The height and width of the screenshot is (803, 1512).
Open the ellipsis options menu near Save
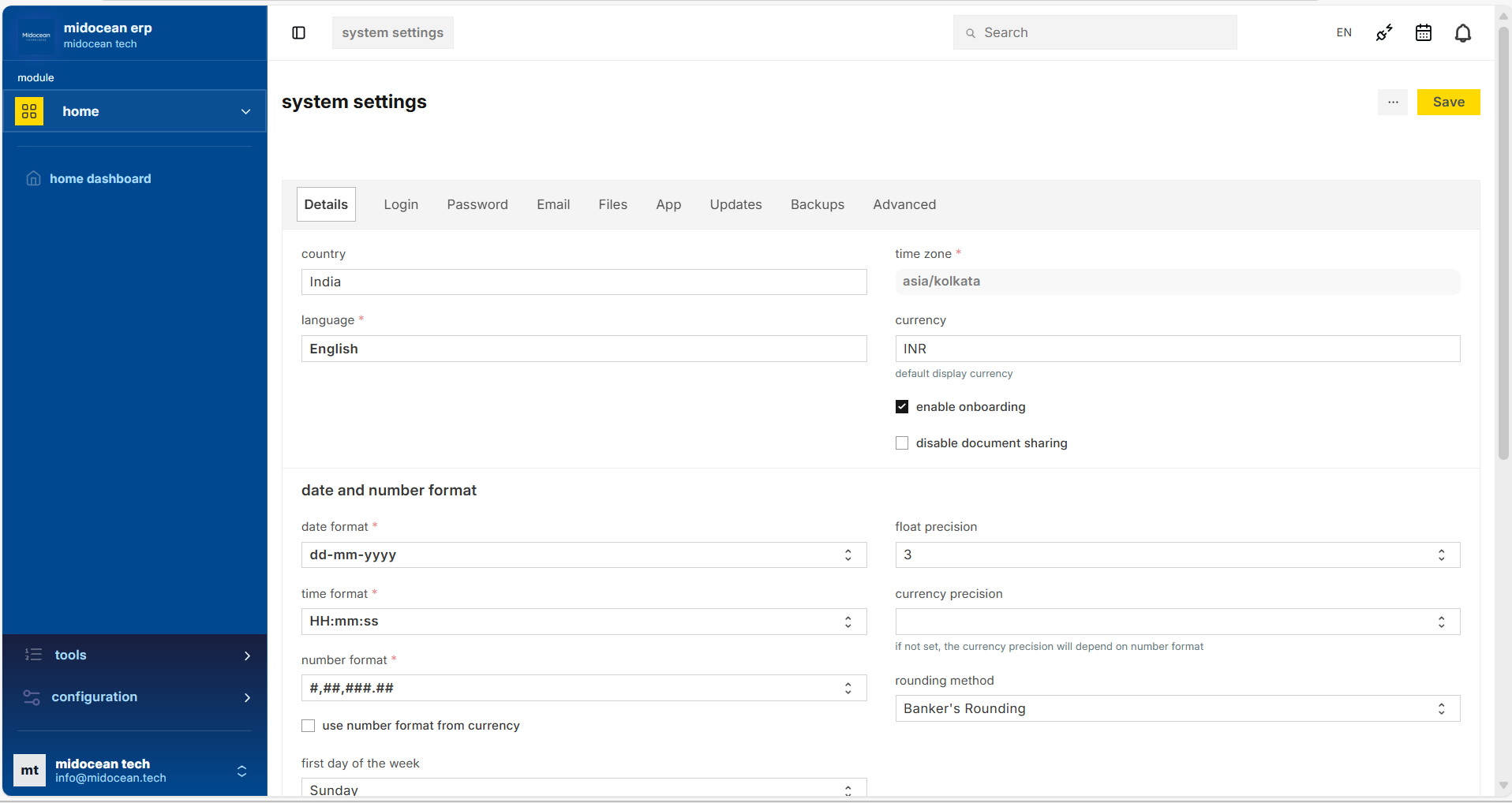[1392, 102]
